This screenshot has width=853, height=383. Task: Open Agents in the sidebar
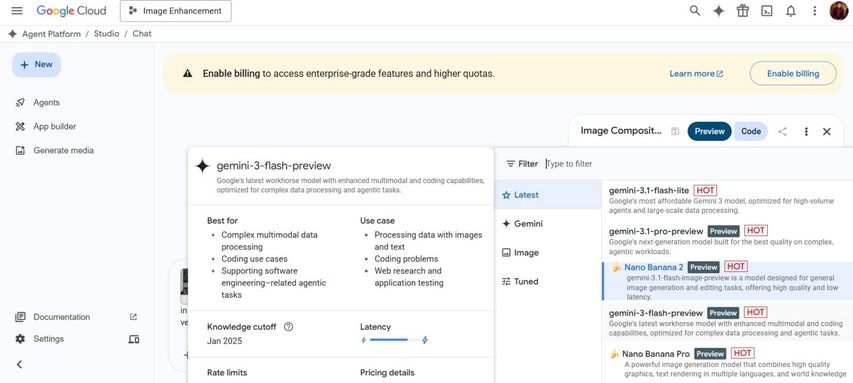[x=46, y=102]
